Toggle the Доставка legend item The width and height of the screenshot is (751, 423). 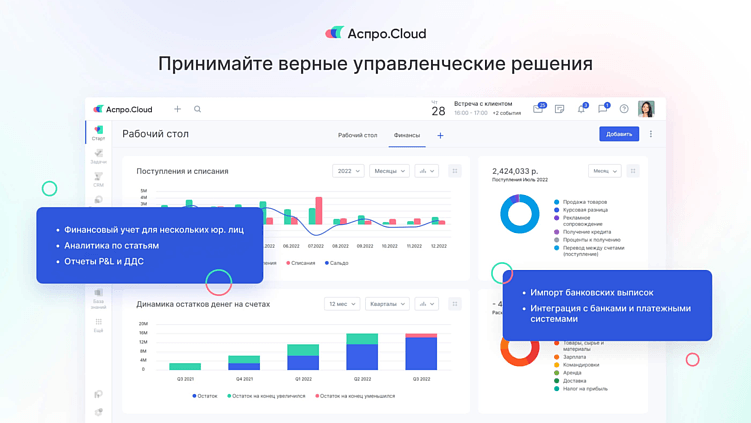pos(570,381)
